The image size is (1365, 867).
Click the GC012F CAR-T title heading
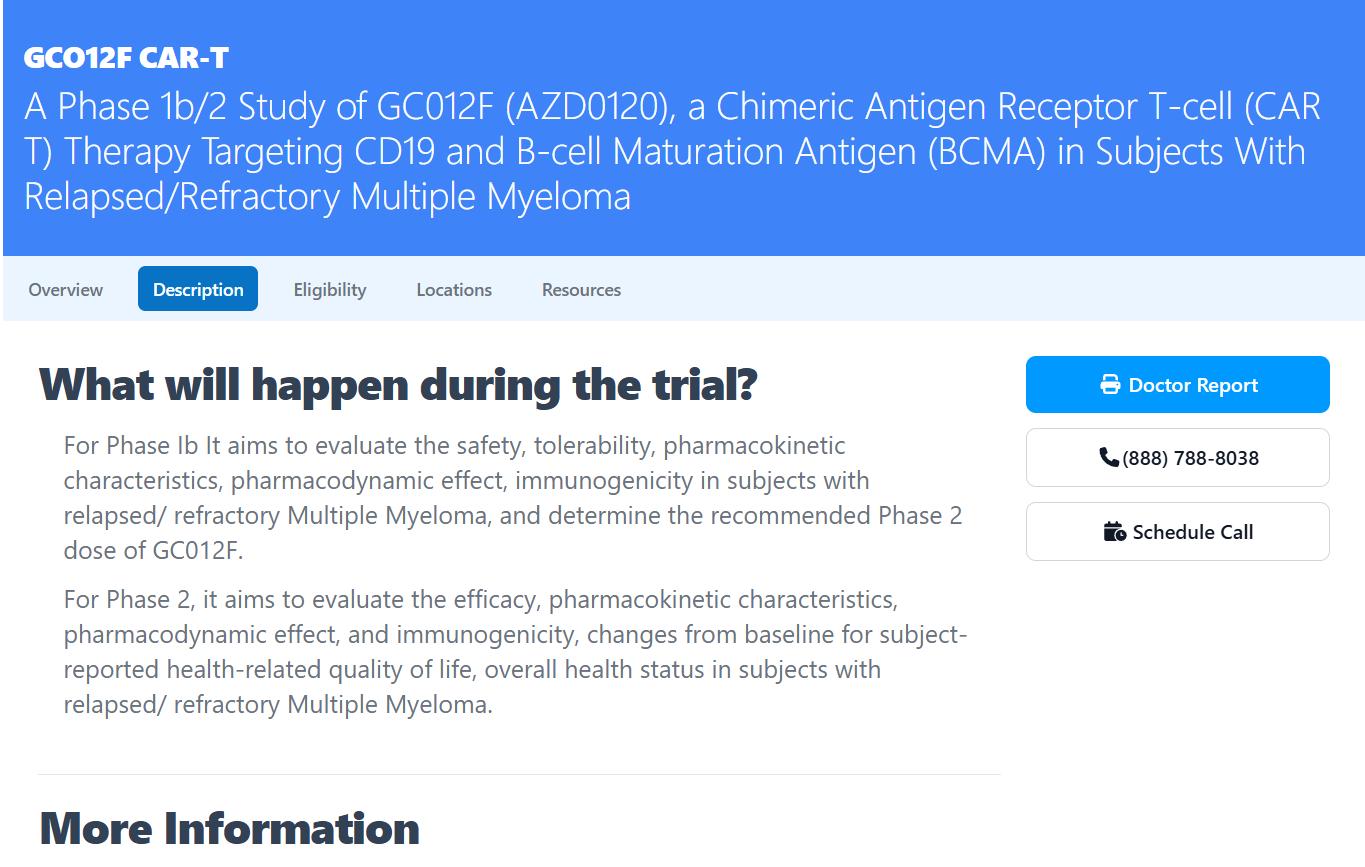(x=126, y=58)
